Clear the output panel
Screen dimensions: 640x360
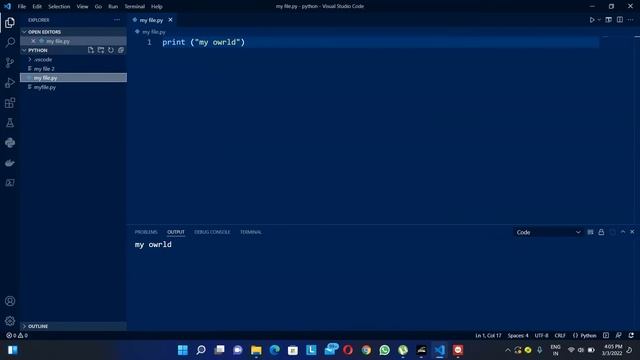coord(590,232)
